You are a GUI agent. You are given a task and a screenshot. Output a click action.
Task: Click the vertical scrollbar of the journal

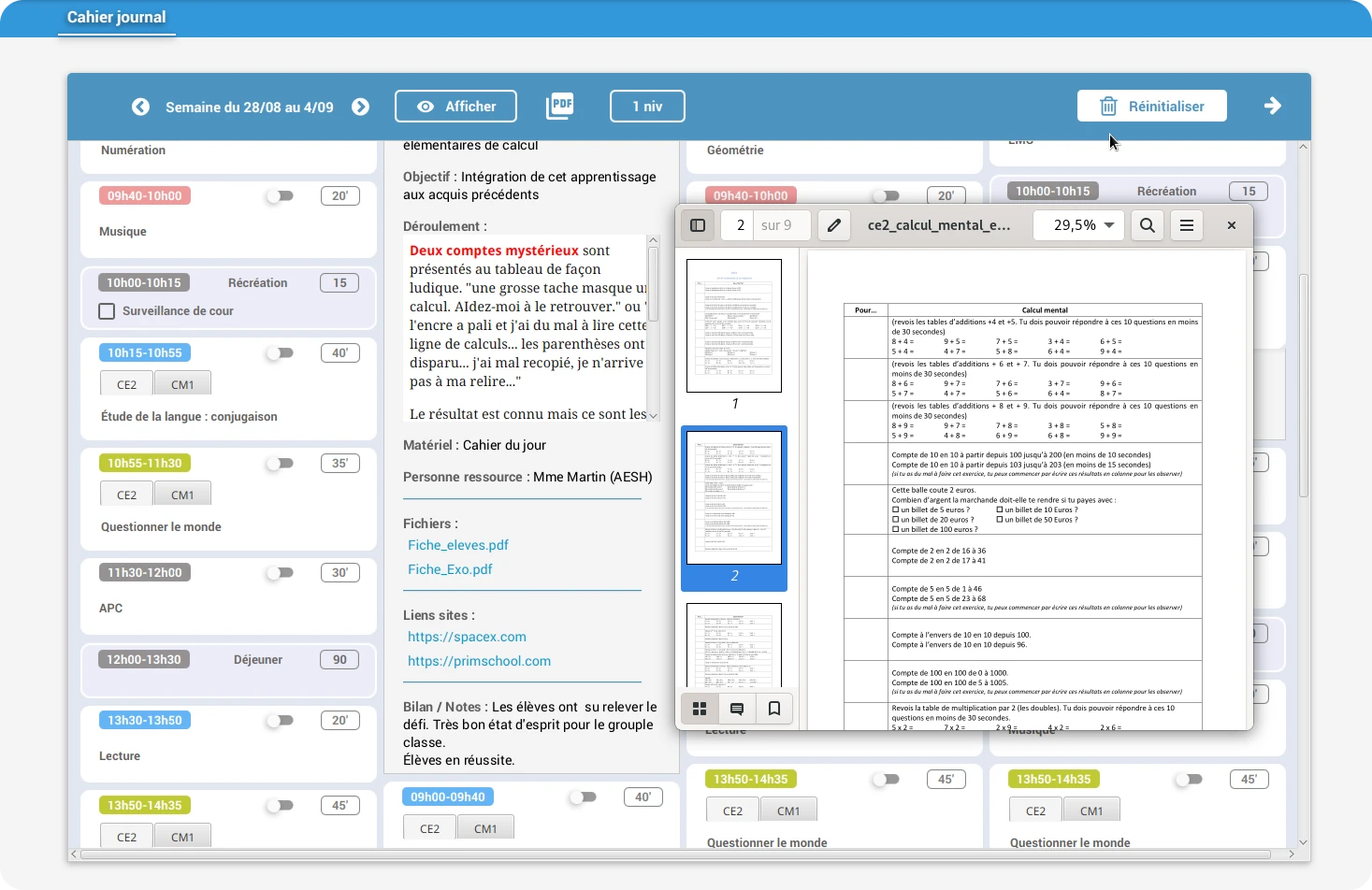1304,384
